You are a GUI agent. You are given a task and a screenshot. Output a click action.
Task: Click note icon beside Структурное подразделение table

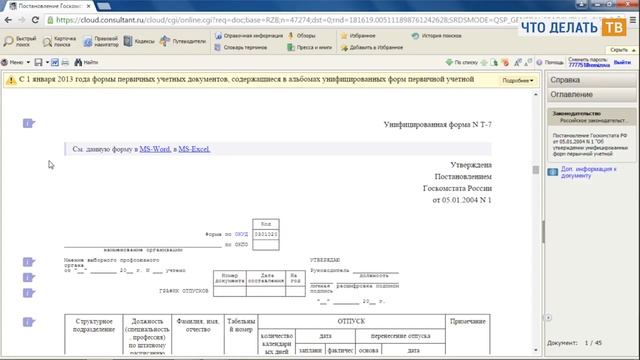tap(29, 322)
